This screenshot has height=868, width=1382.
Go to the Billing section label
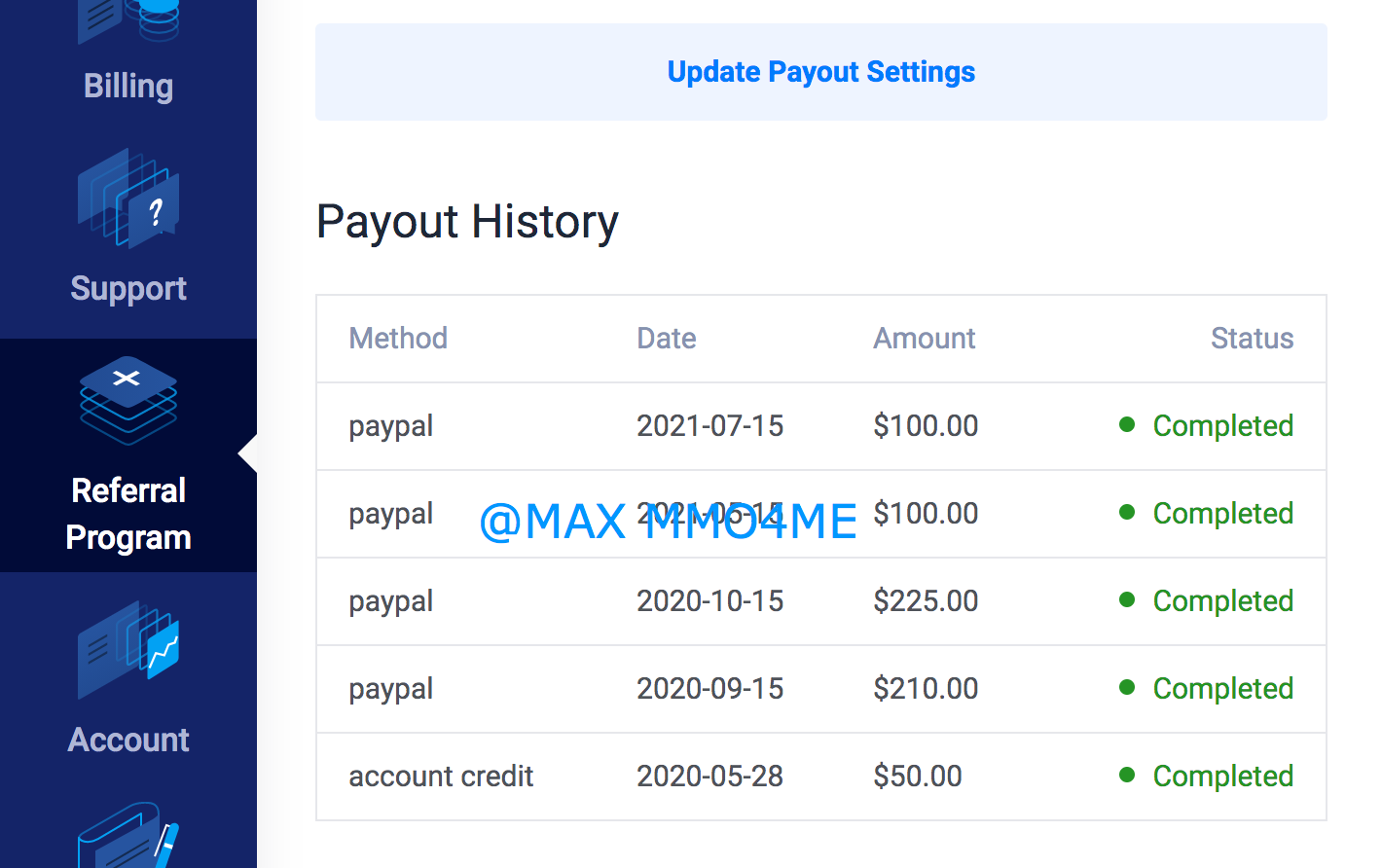(x=128, y=86)
